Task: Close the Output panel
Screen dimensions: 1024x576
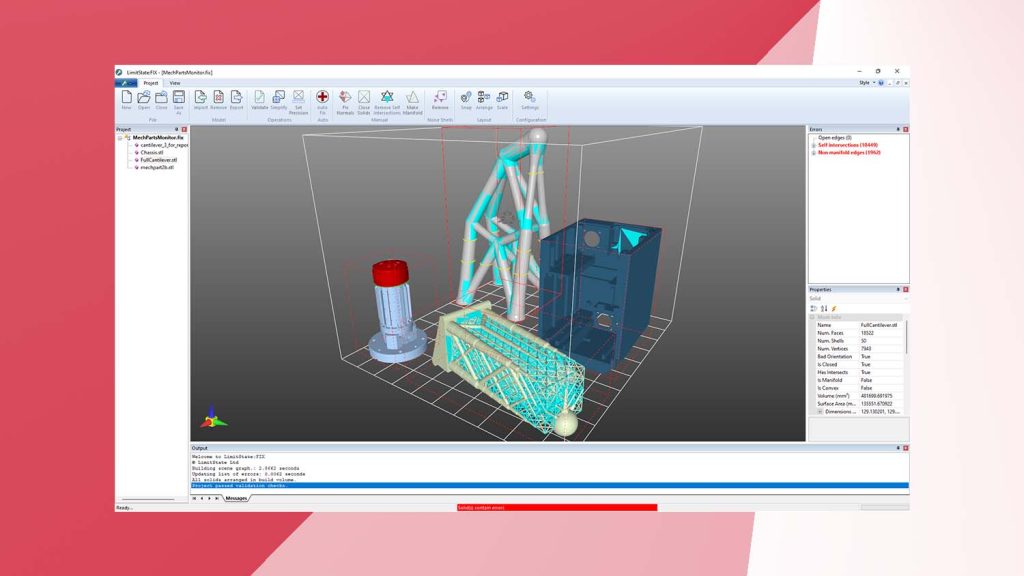Action: [905, 448]
